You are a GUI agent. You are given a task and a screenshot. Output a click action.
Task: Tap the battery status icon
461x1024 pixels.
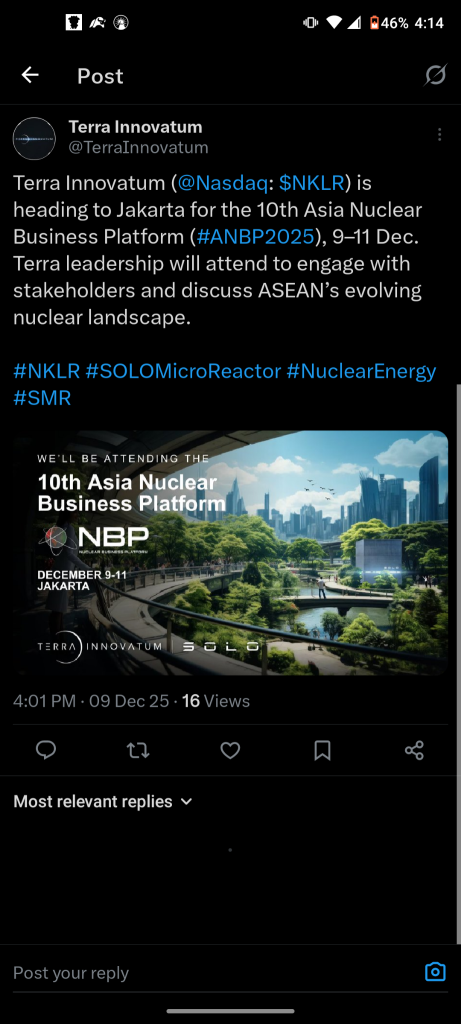[374, 23]
